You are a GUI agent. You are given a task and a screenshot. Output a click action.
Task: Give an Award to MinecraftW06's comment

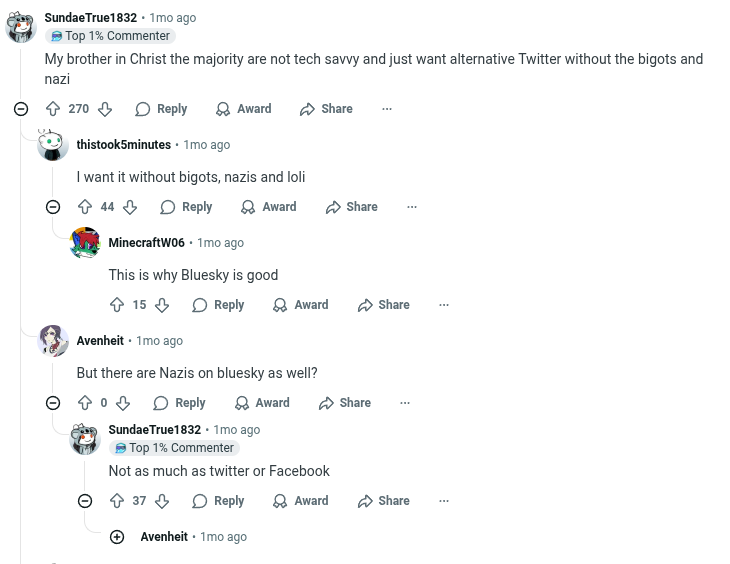click(300, 305)
